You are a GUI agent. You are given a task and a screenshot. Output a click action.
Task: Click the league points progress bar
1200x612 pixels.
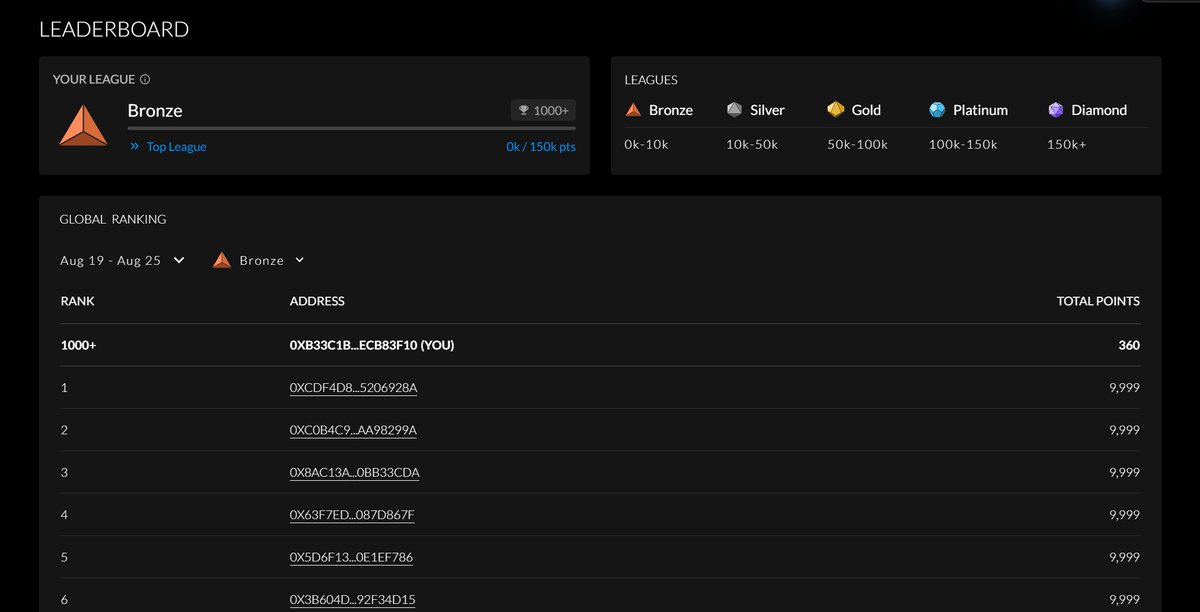pos(351,128)
